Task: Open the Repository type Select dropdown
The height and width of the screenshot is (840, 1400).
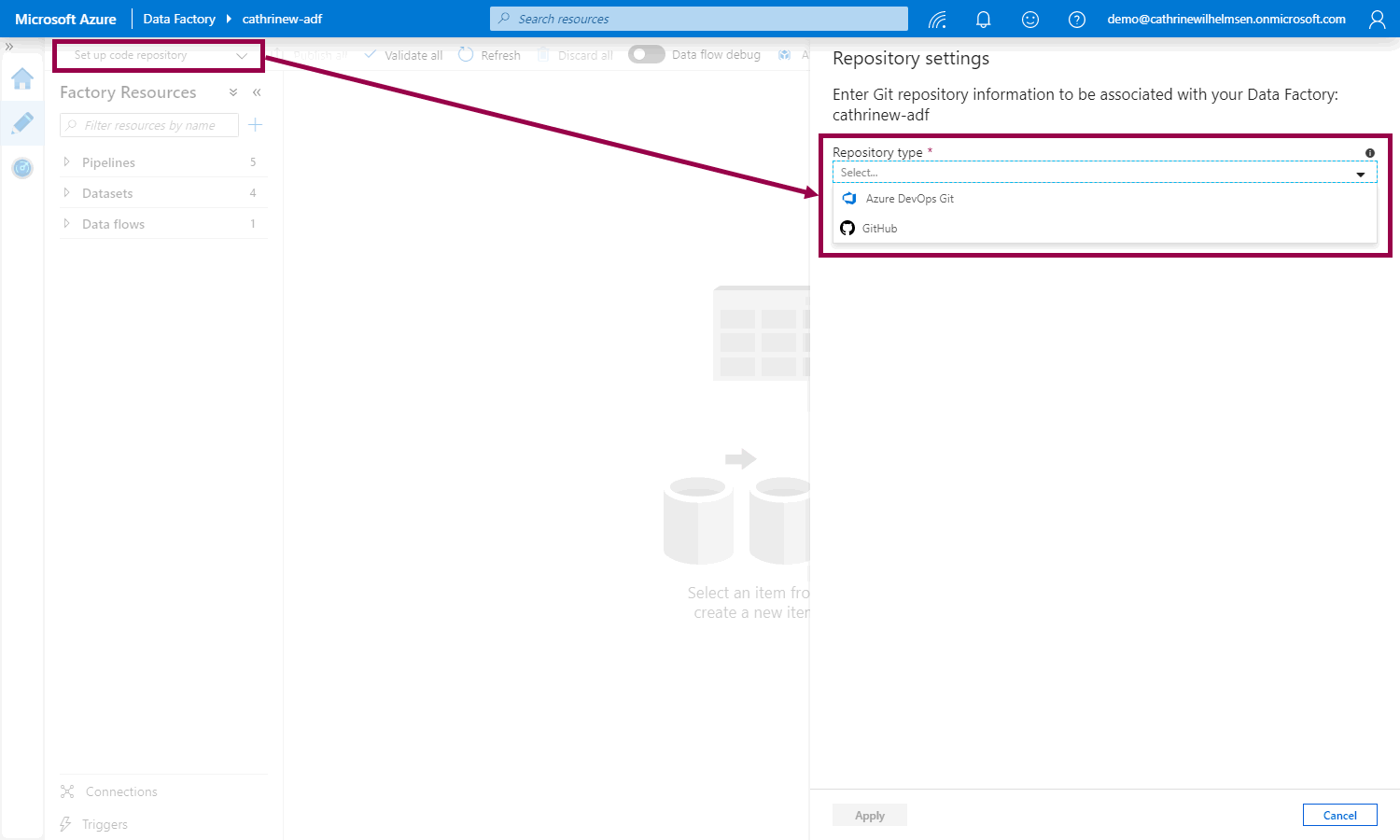Action: (1104, 173)
